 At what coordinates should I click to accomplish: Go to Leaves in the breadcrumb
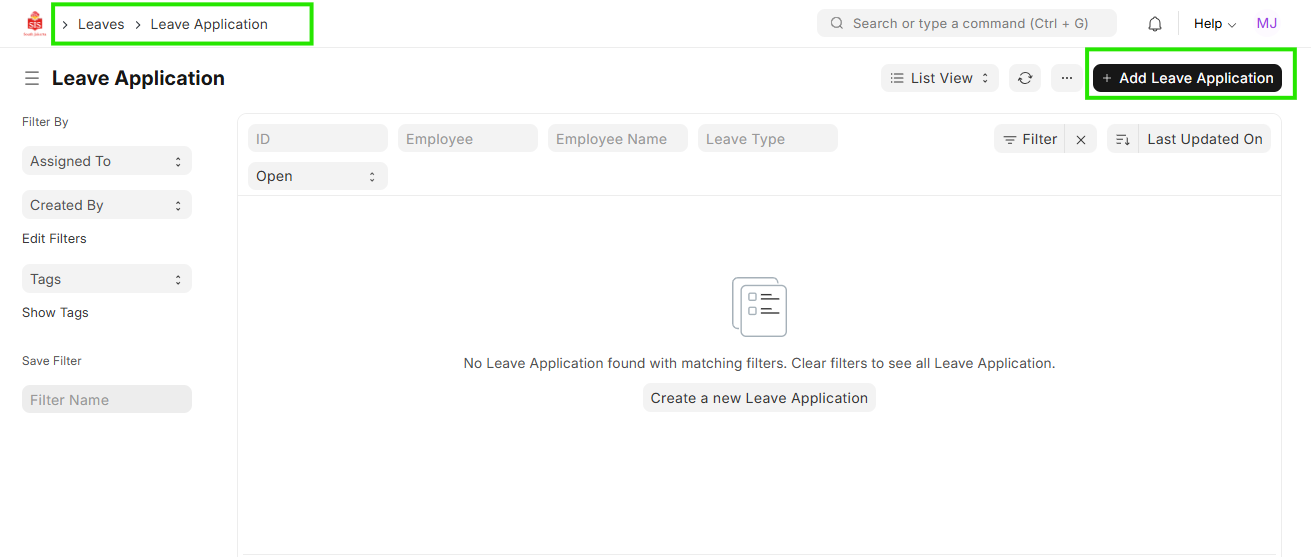(x=101, y=24)
